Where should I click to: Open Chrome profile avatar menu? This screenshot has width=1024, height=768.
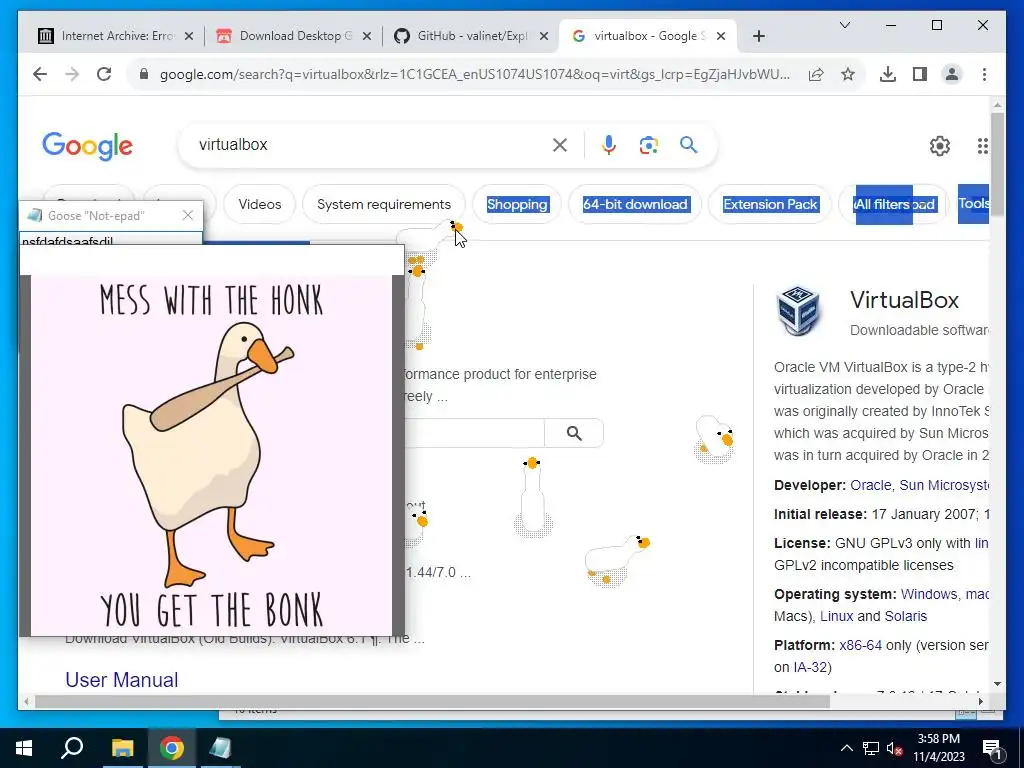click(952, 74)
